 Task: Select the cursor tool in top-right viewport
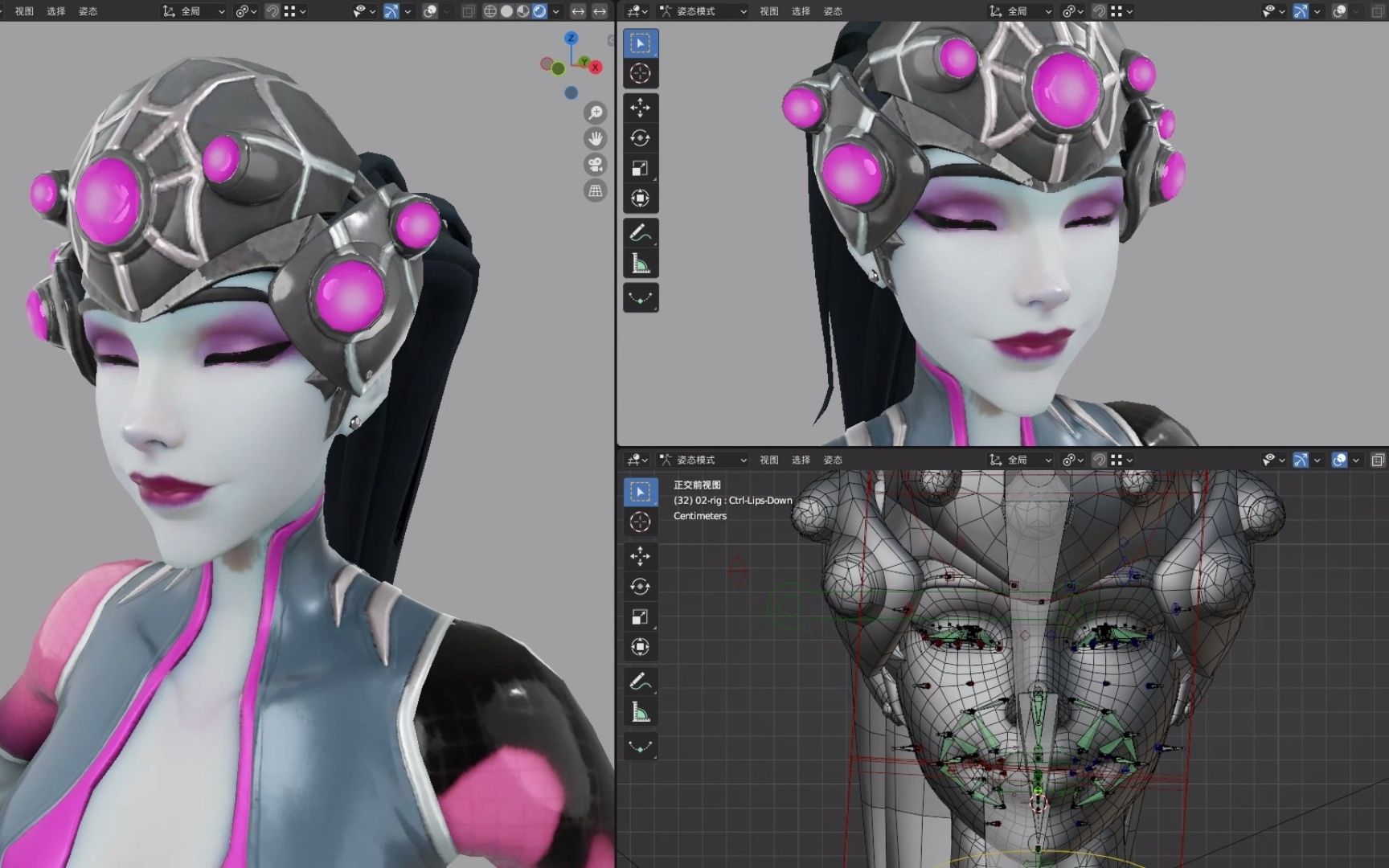641,74
